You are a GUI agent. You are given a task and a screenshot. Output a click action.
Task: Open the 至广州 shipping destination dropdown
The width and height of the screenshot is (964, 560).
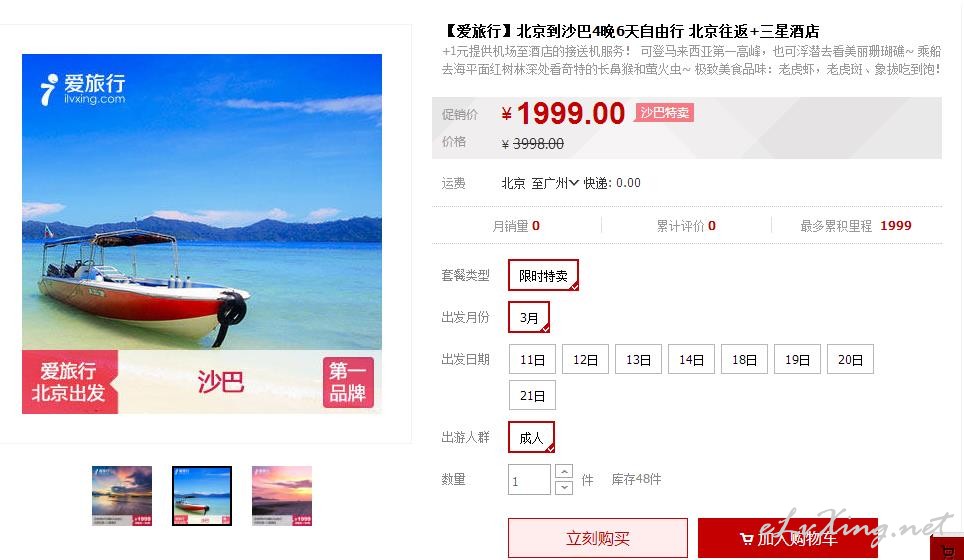pyautogui.click(x=555, y=183)
